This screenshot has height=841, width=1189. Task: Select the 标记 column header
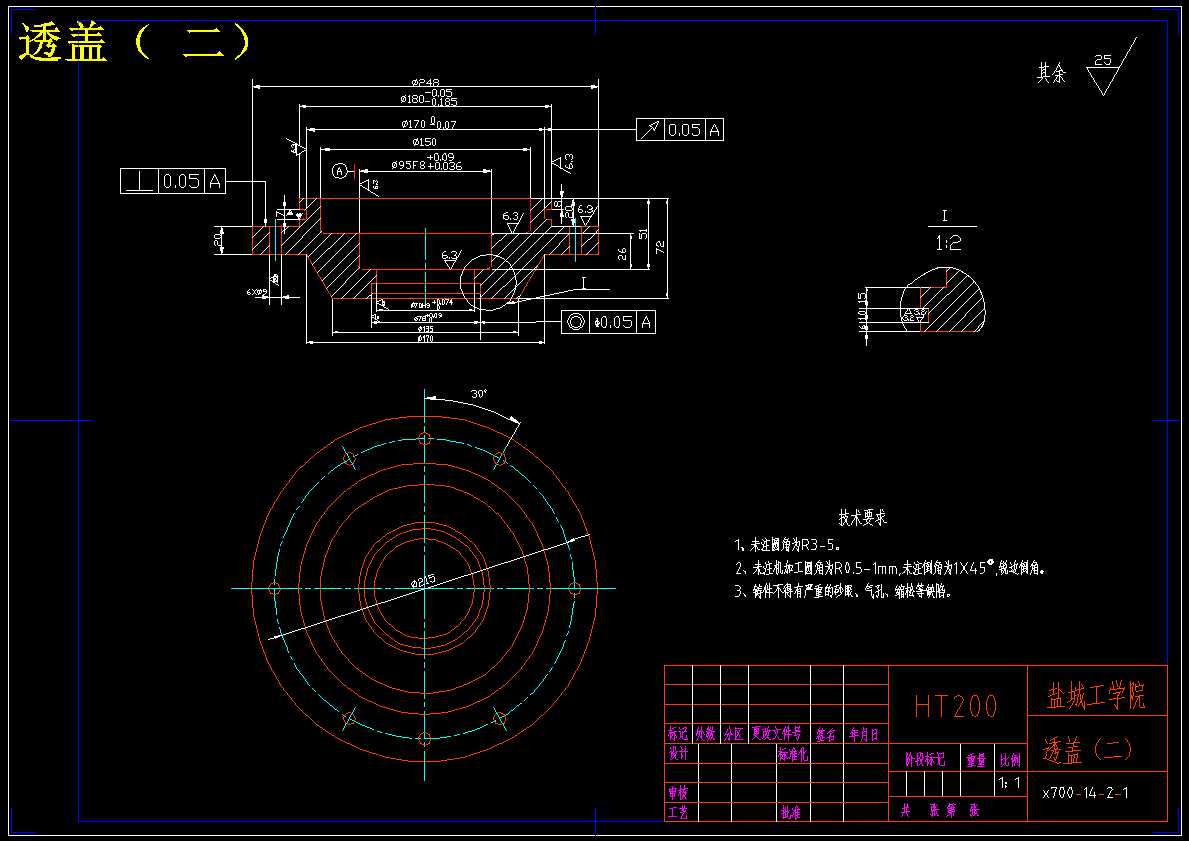[678, 733]
